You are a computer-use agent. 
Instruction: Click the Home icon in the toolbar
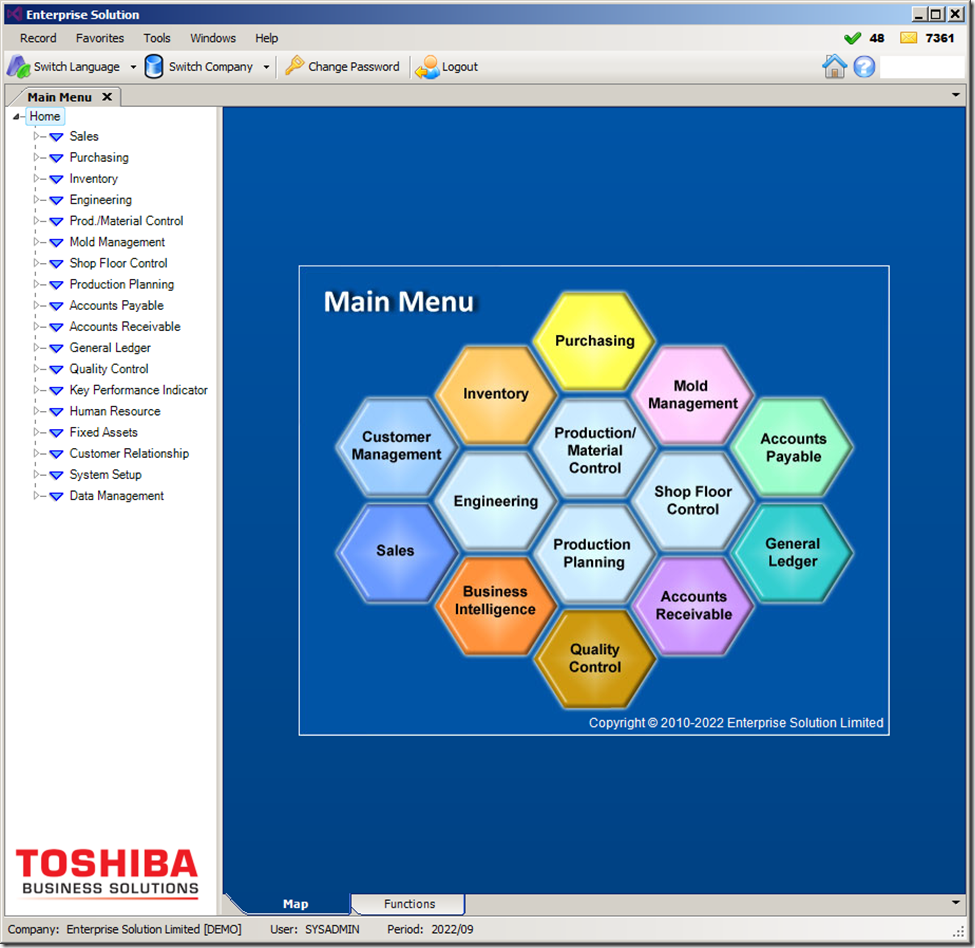click(834, 67)
